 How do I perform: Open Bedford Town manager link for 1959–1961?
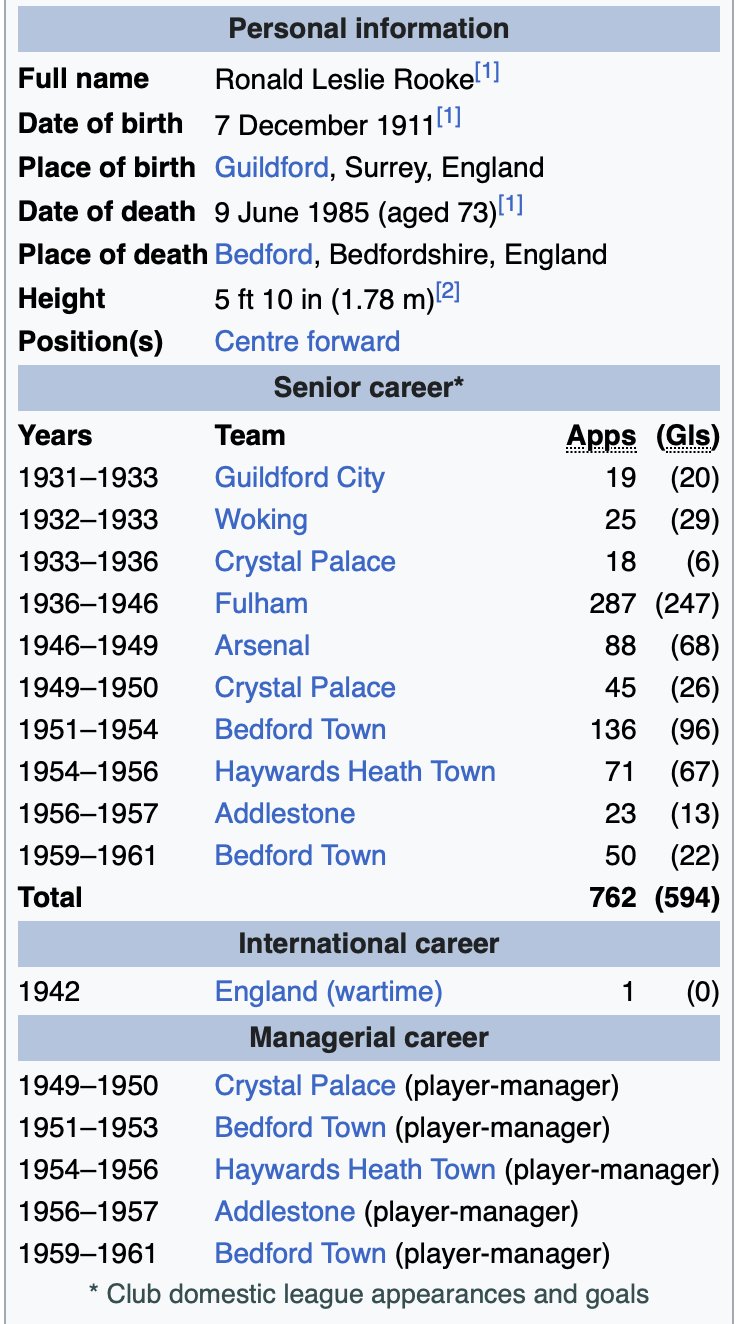pyautogui.click(x=300, y=1254)
